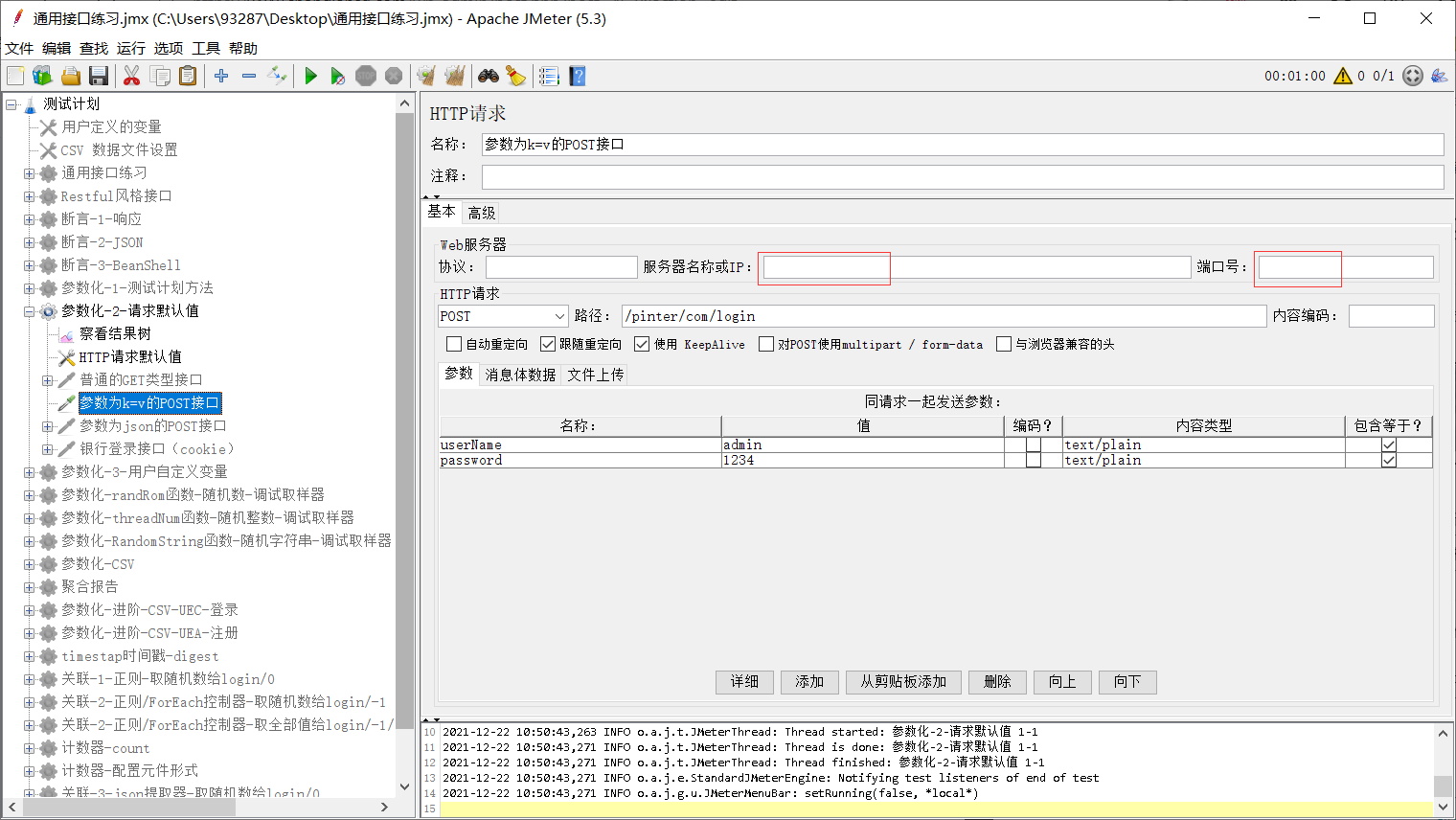Click Start no pauses icon
The width and height of the screenshot is (1456, 820).
pyautogui.click(x=337, y=76)
